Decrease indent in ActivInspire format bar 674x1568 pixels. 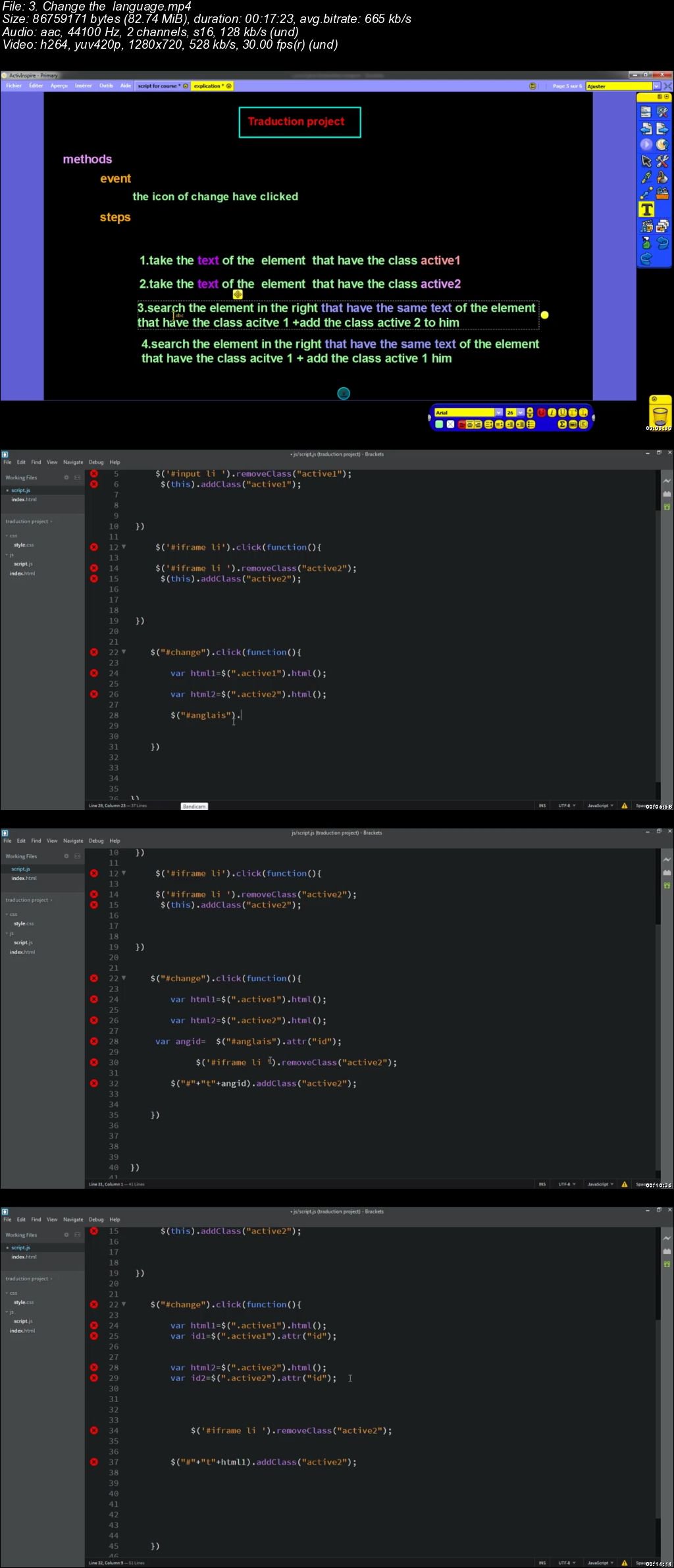[520, 424]
